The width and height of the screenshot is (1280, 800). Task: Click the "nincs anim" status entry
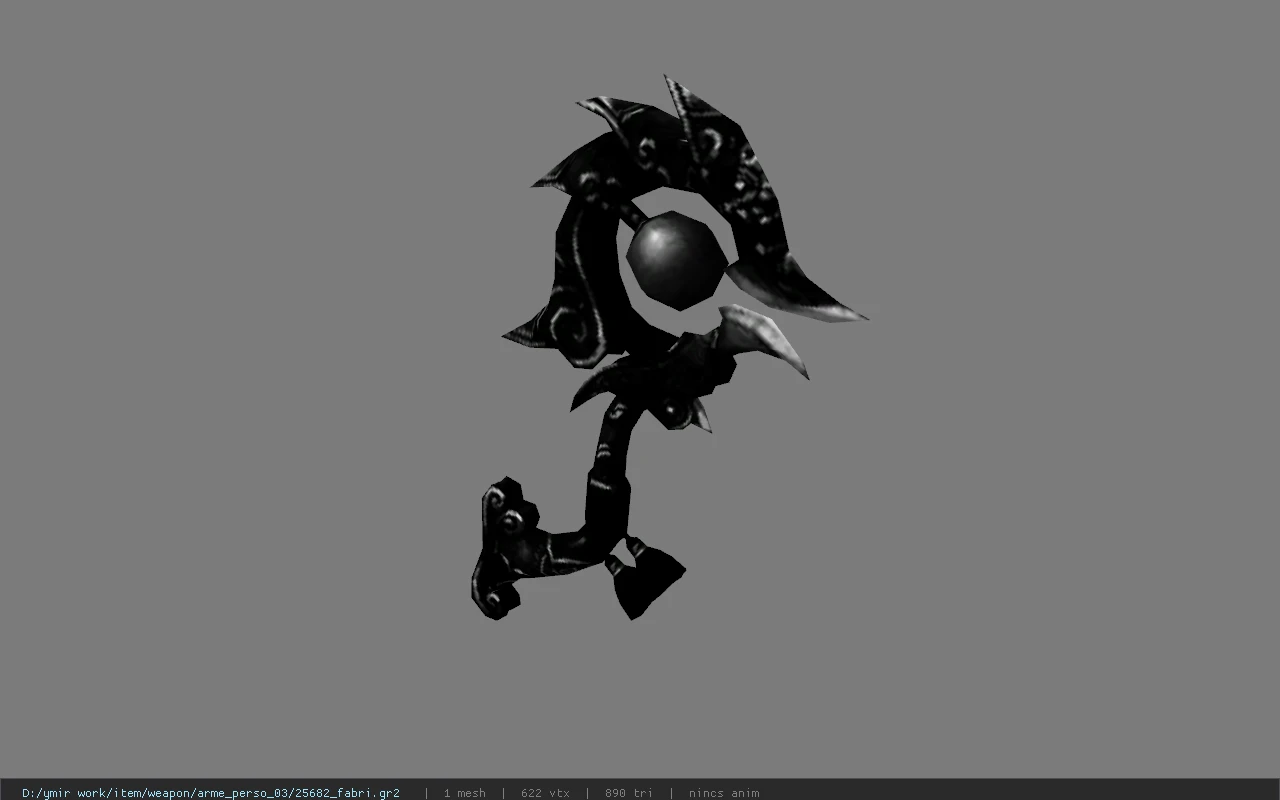pos(724,793)
